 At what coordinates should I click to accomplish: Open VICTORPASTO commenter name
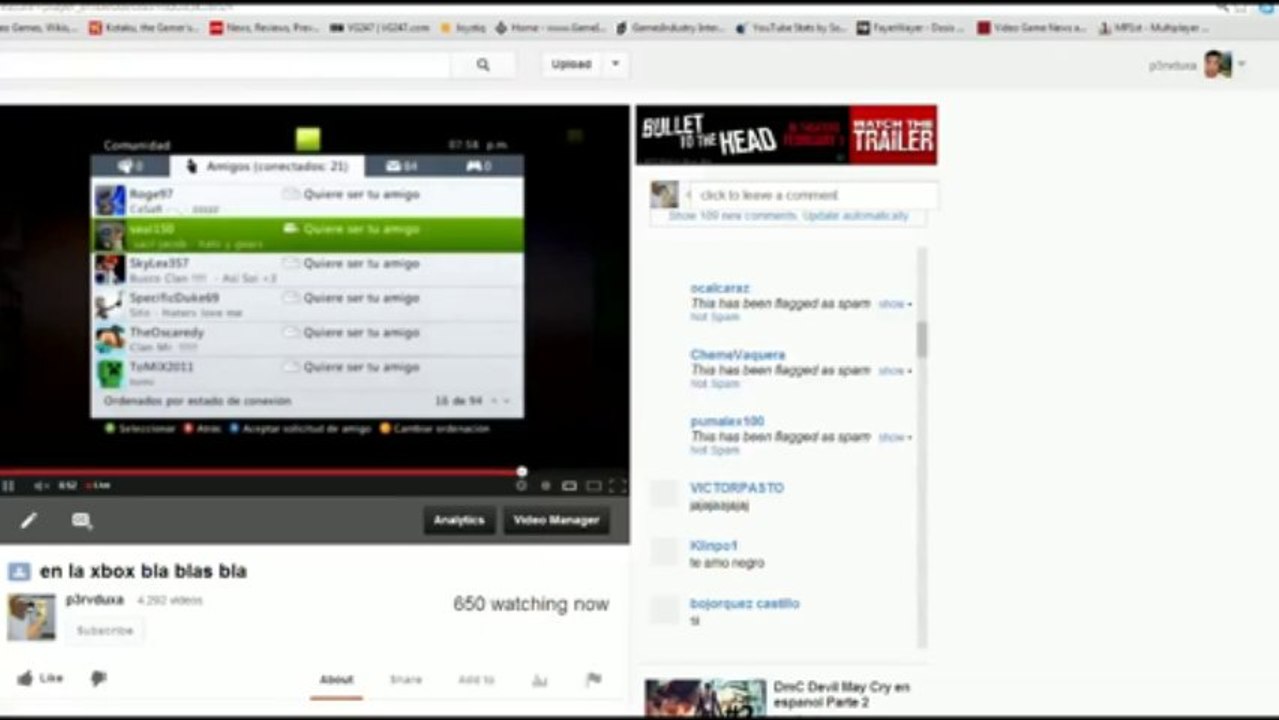point(737,488)
